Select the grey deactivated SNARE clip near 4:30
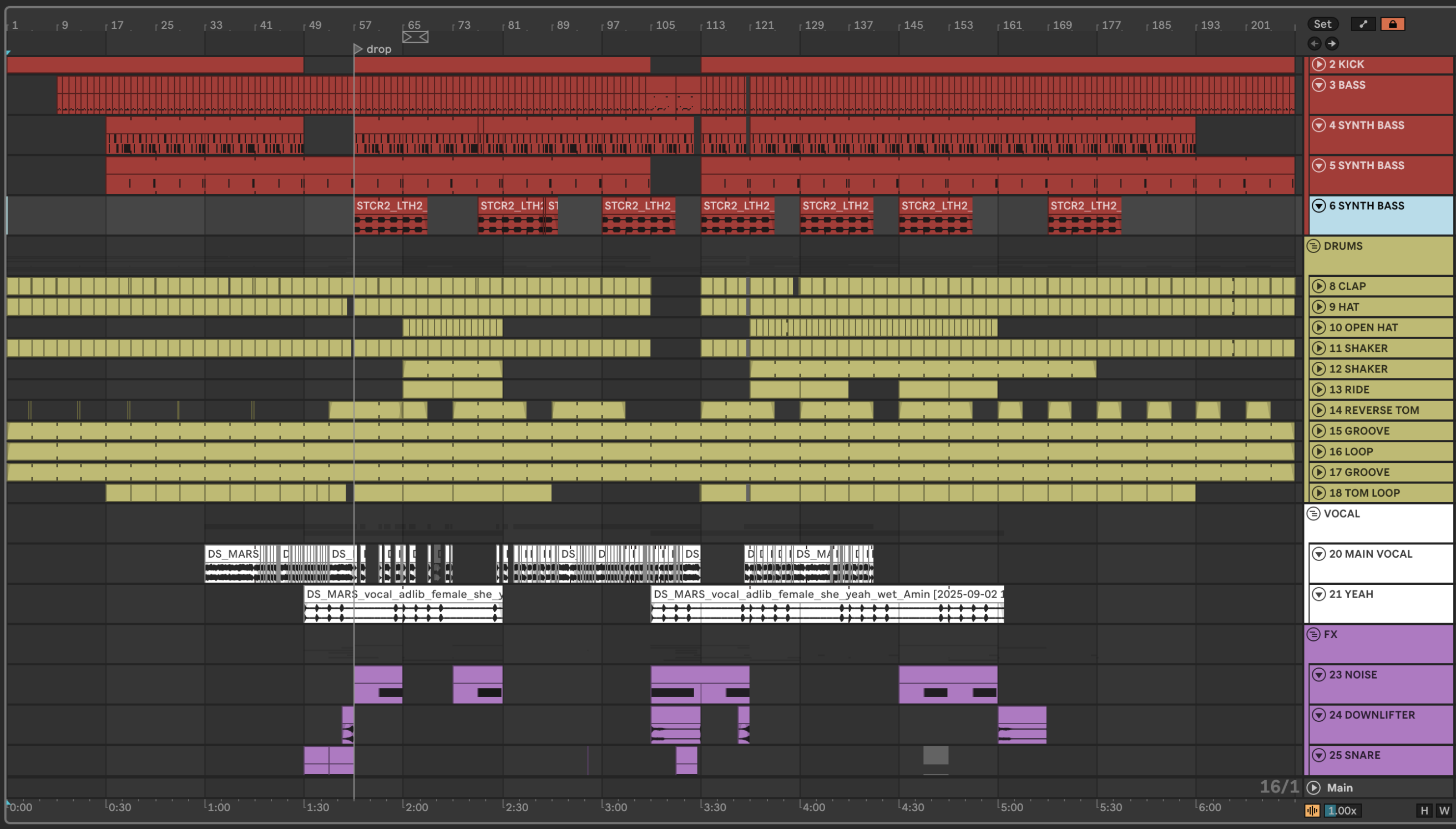Screen dimensions: 1456x829 [935, 756]
